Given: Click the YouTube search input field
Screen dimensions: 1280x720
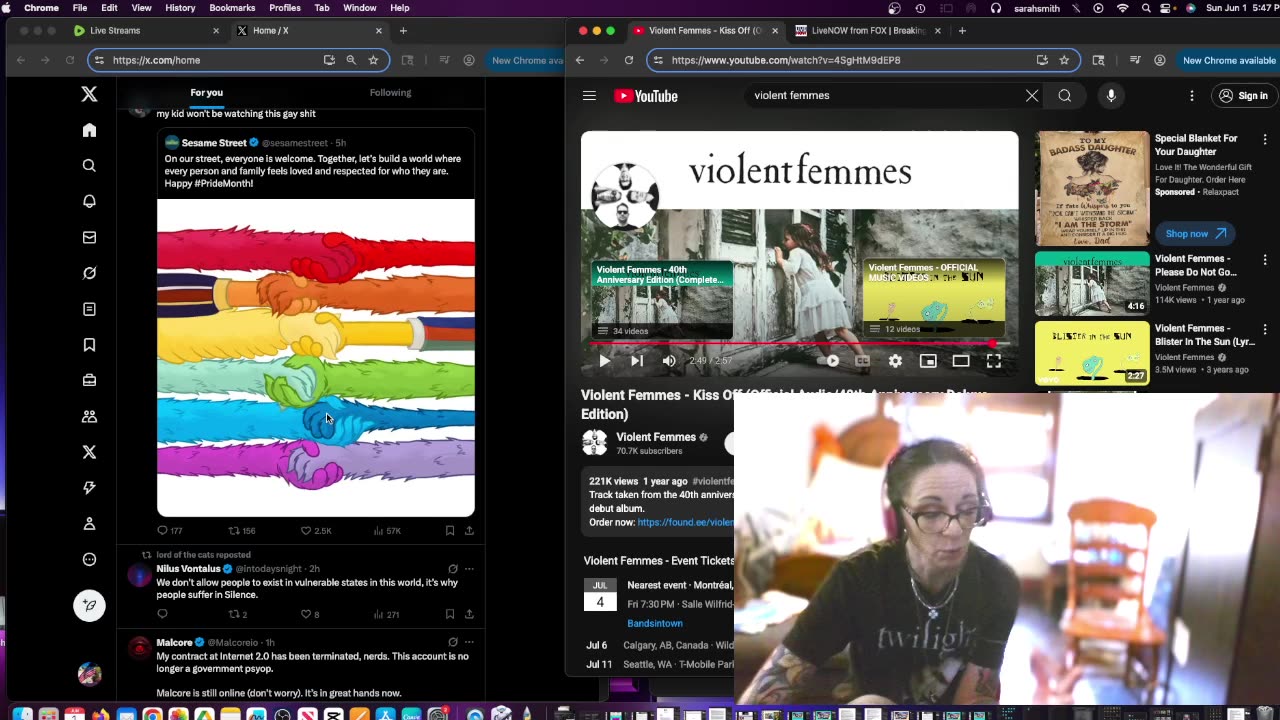Looking at the screenshot, I should [x=884, y=96].
